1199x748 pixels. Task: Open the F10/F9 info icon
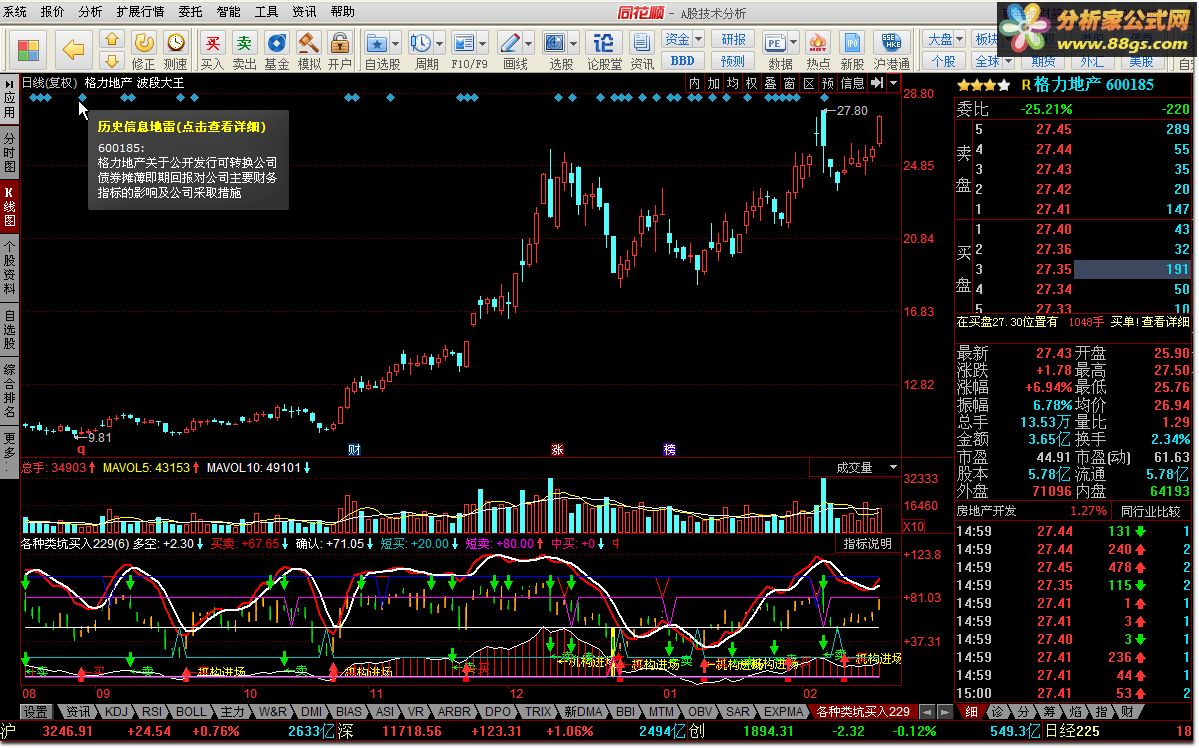click(463, 43)
